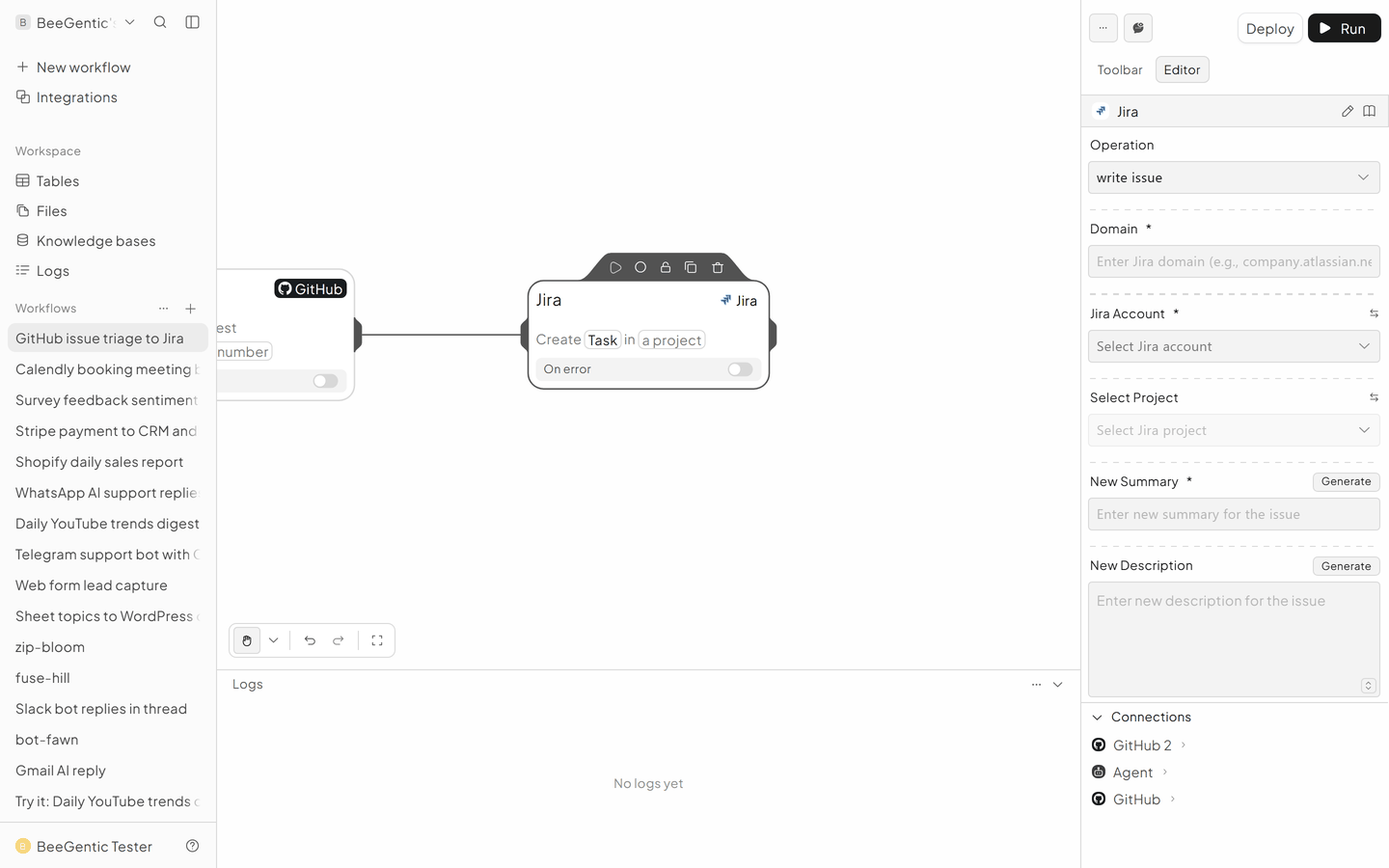
Task: Click the circle icon on Jira node toolbar
Action: click(x=640, y=267)
